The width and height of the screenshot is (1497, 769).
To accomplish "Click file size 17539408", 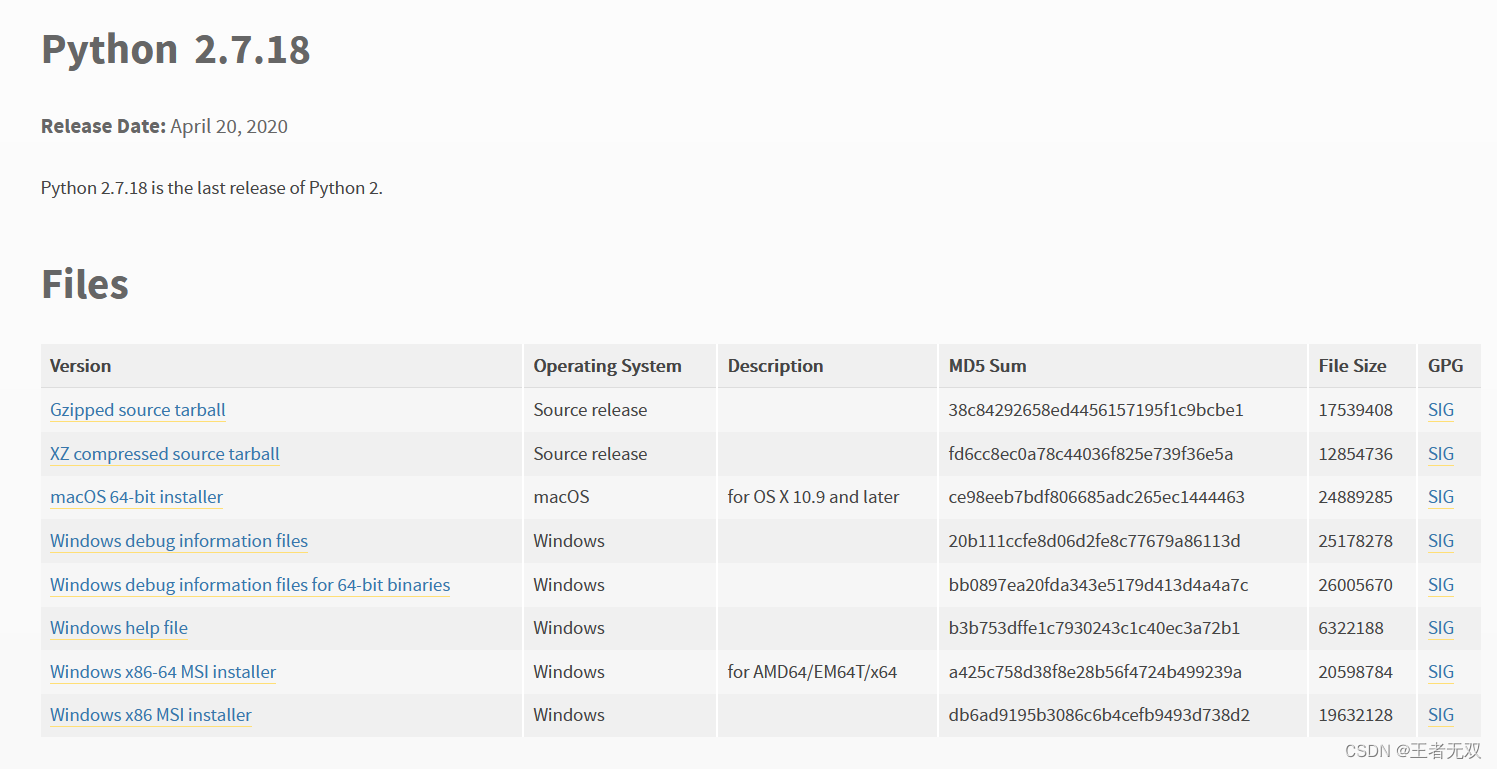I will click(x=1355, y=410).
